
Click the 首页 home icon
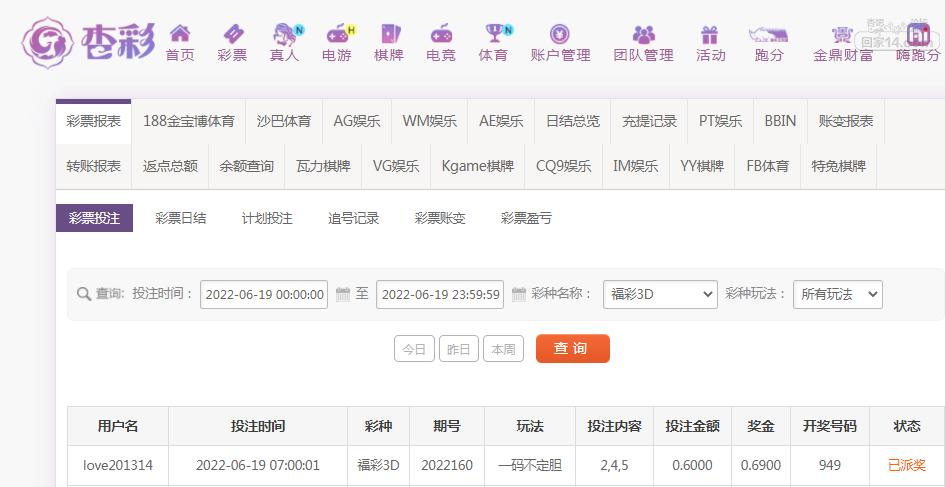click(180, 35)
